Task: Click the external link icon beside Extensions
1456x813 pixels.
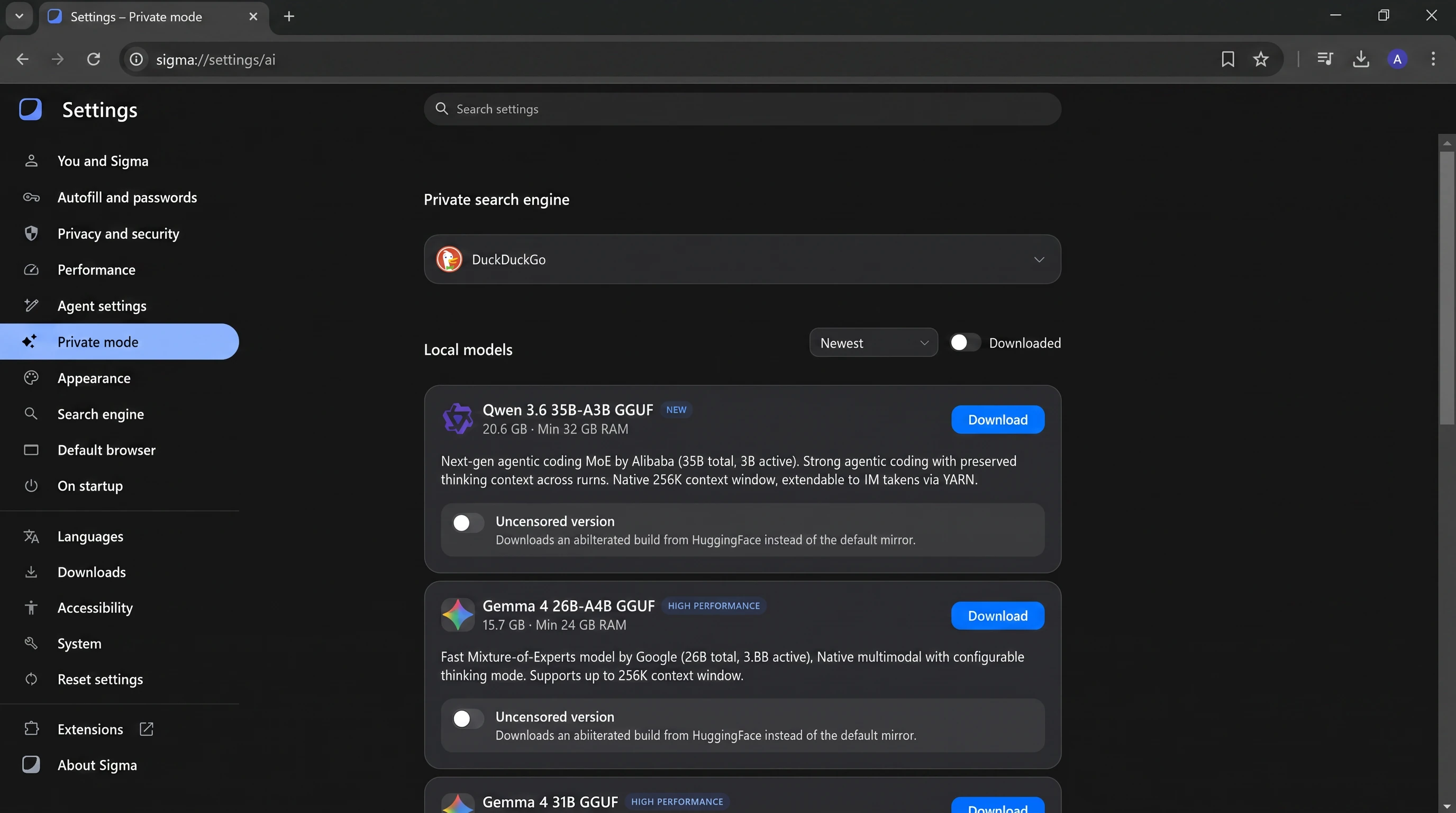Action: pyautogui.click(x=147, y=729)
